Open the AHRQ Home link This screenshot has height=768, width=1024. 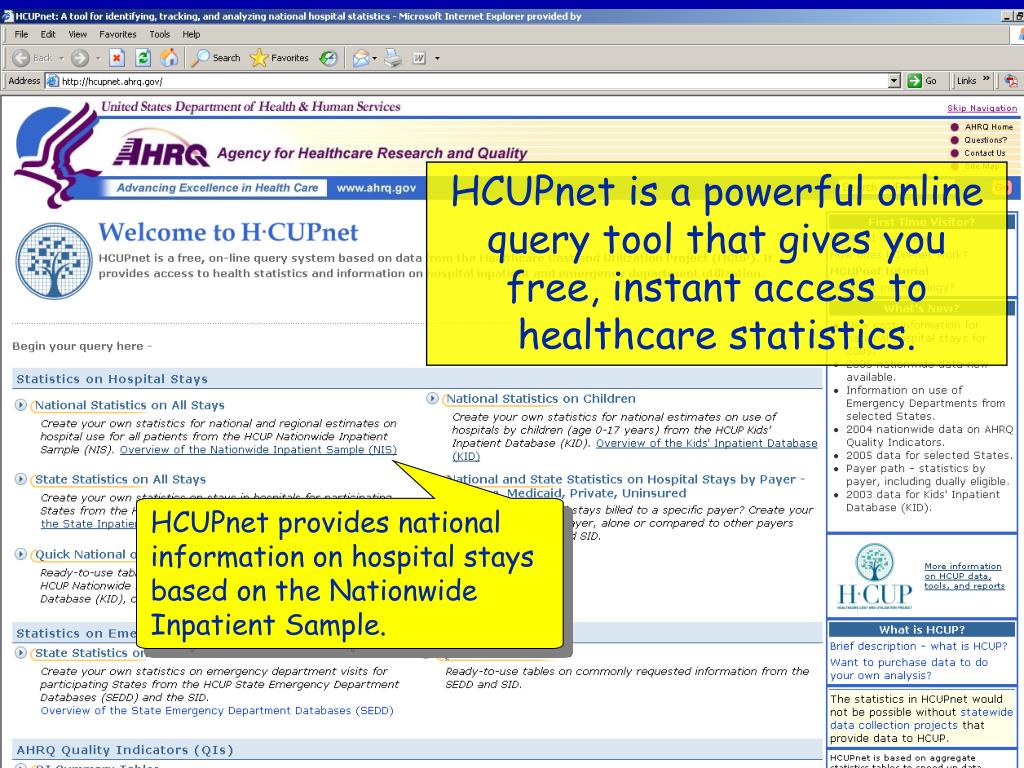[x=989, y=127]
